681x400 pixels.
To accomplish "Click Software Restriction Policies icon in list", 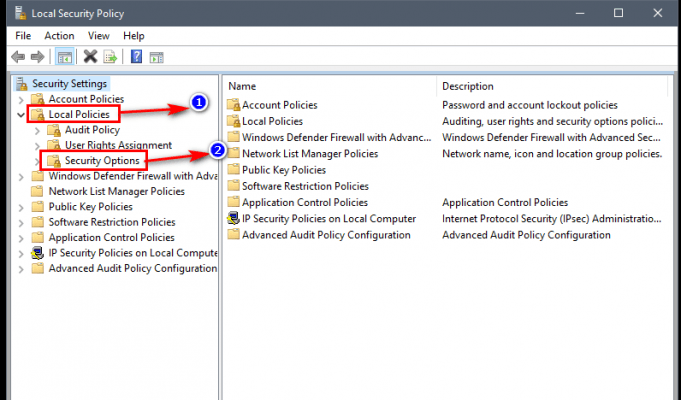I will [234, 186].
